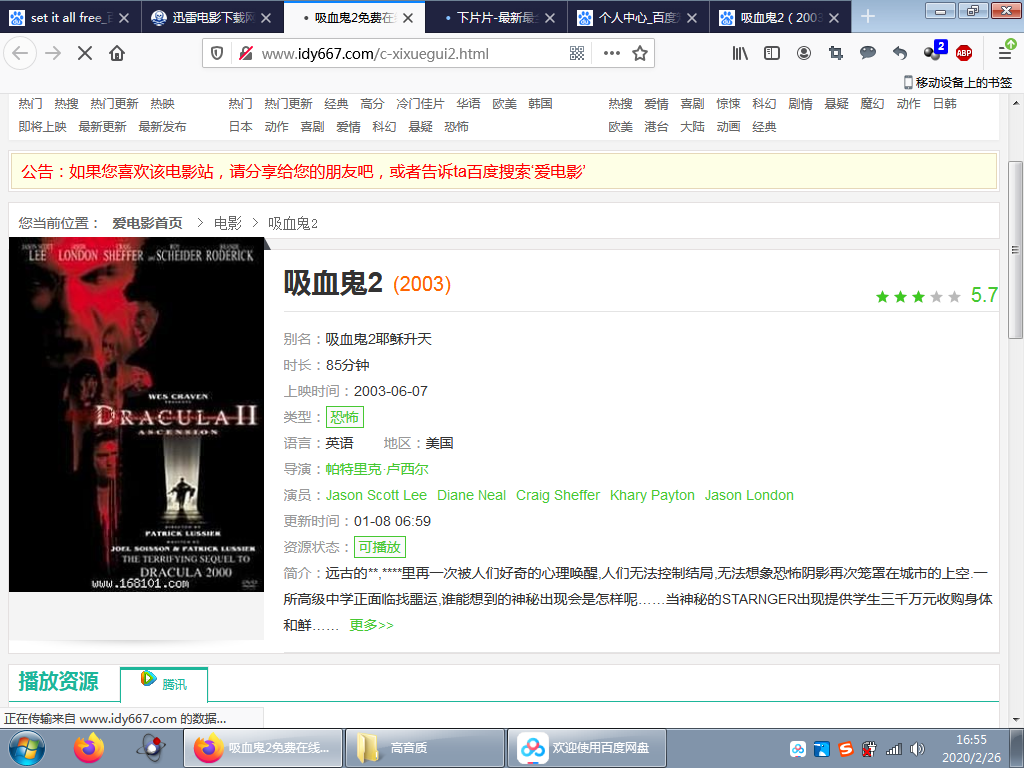Open the Firefox account icon
The height and width of the screenshot is (768, 1024).
coord(804,54)
